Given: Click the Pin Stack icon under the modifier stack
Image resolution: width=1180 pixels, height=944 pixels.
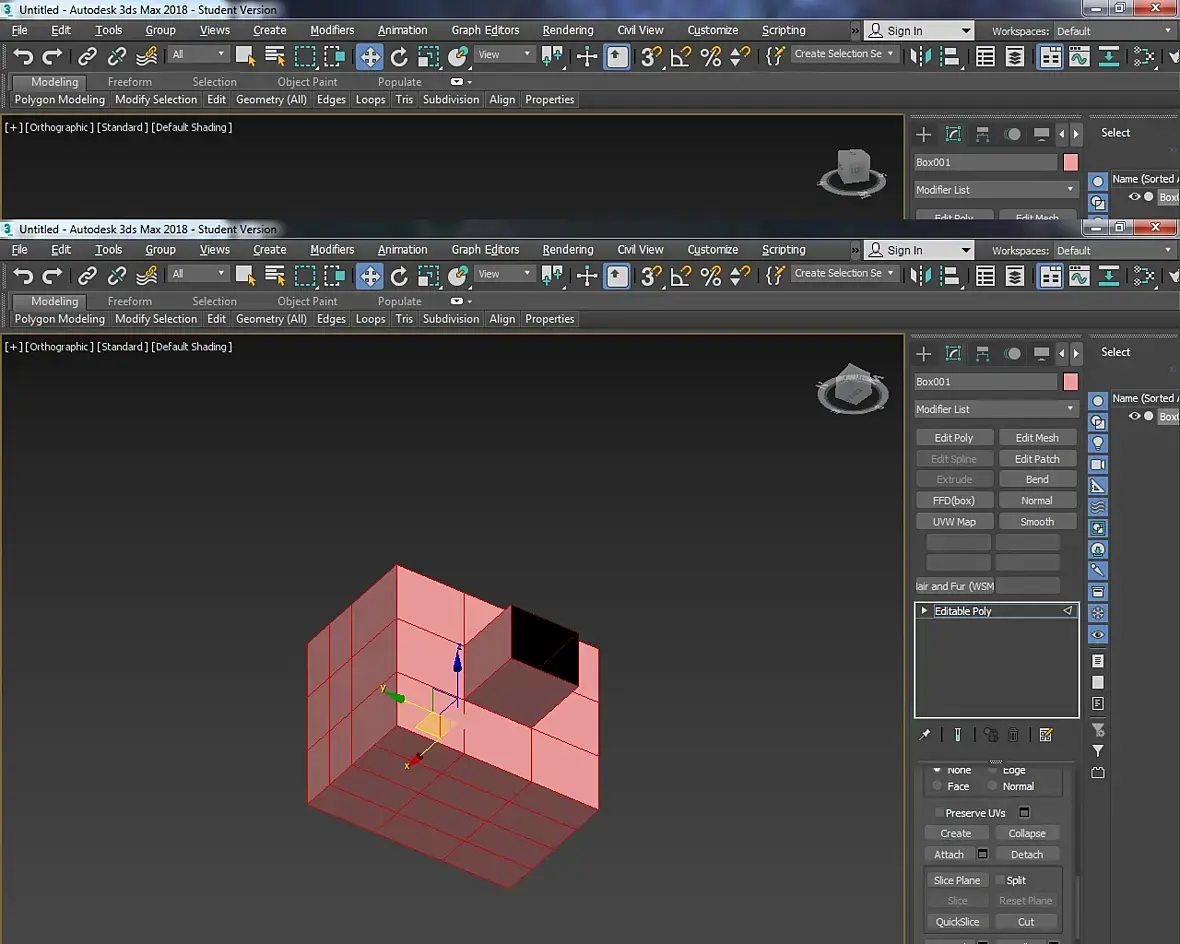Looking at the screenshot, I should click(x=925, y=735).
